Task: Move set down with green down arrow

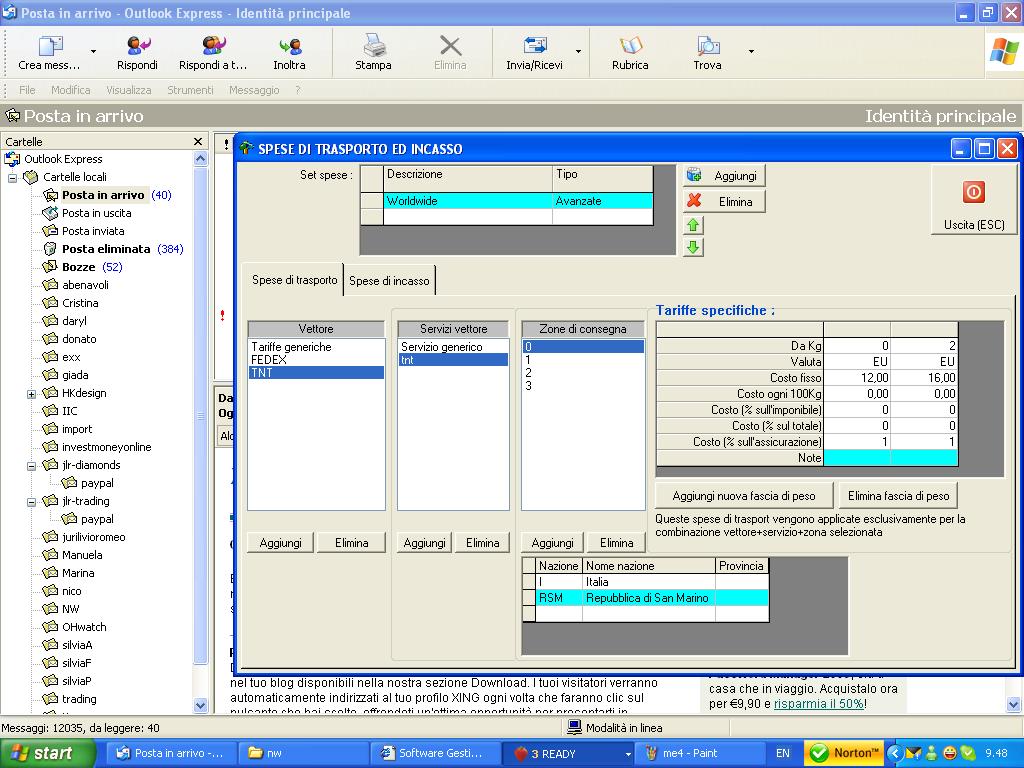Action: click(x=693, y=247)
